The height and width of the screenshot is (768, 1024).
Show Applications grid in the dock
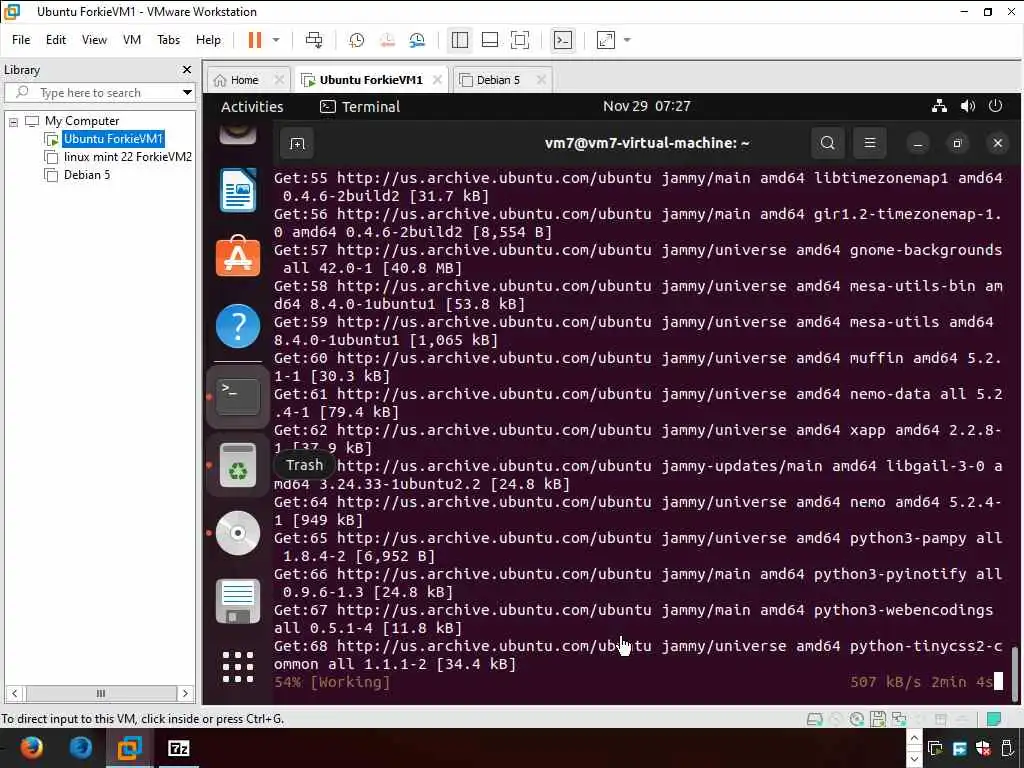pos(238,667)
